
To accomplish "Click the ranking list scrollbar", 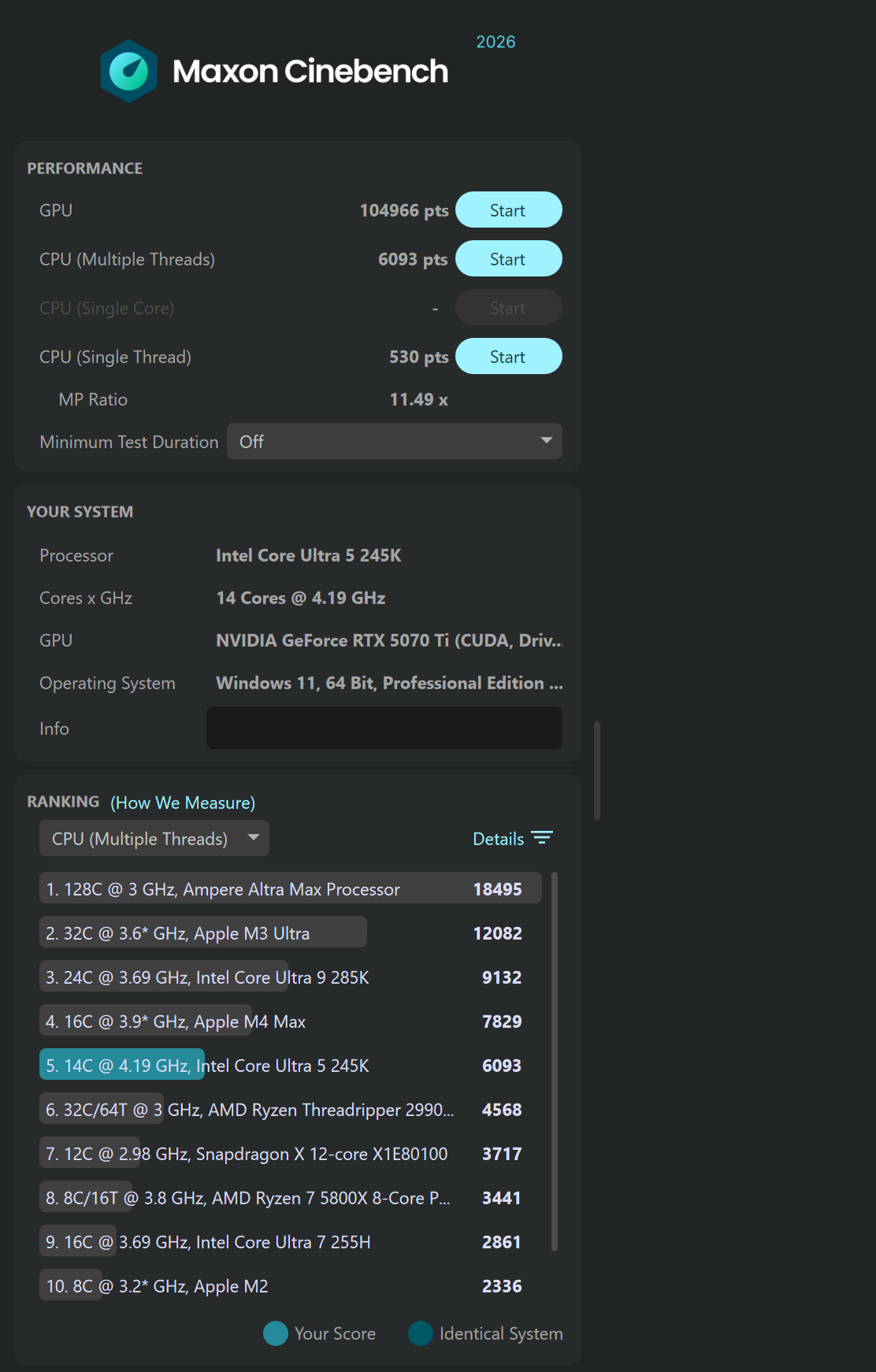I will (555, 1061).
